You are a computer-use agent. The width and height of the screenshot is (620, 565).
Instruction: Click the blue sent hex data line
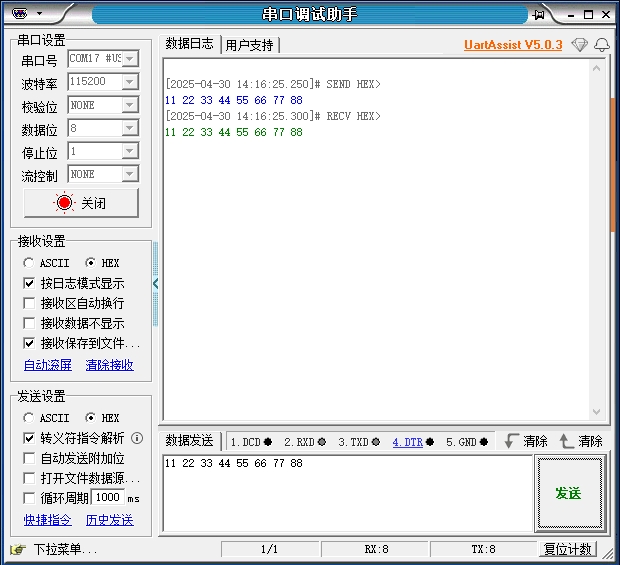coord(234,100)
